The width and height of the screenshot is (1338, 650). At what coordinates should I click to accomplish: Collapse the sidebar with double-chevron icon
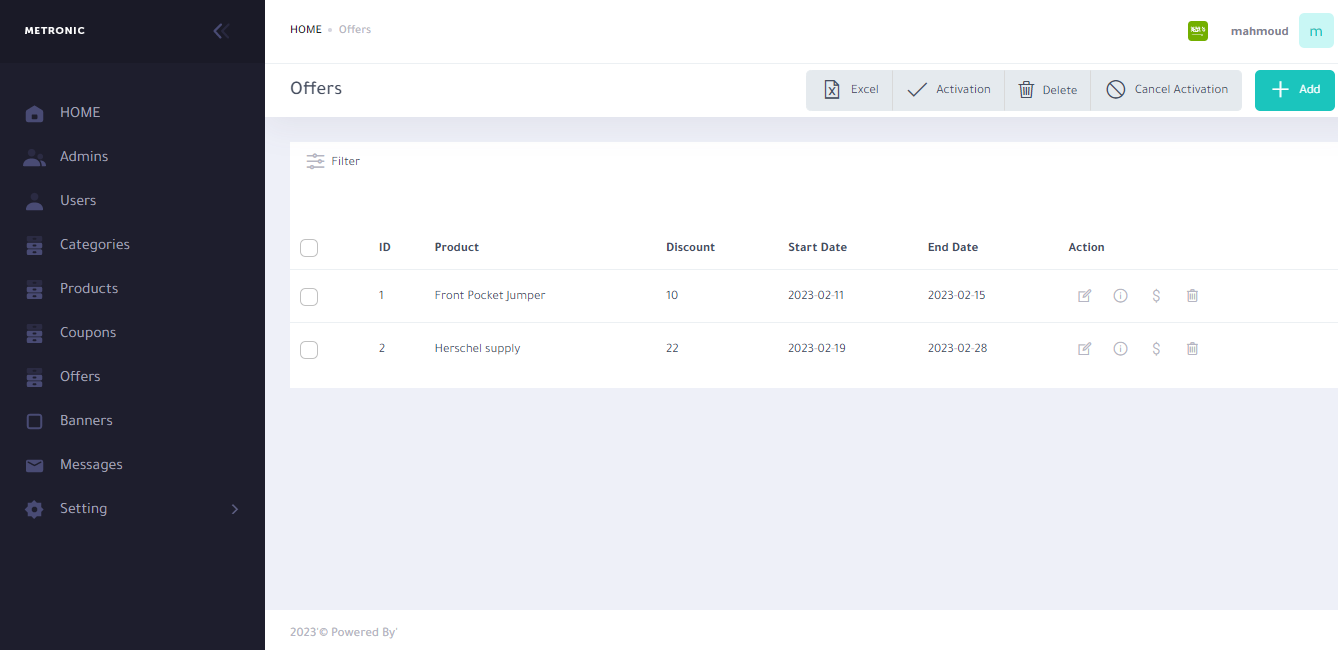tap(221, 31)
